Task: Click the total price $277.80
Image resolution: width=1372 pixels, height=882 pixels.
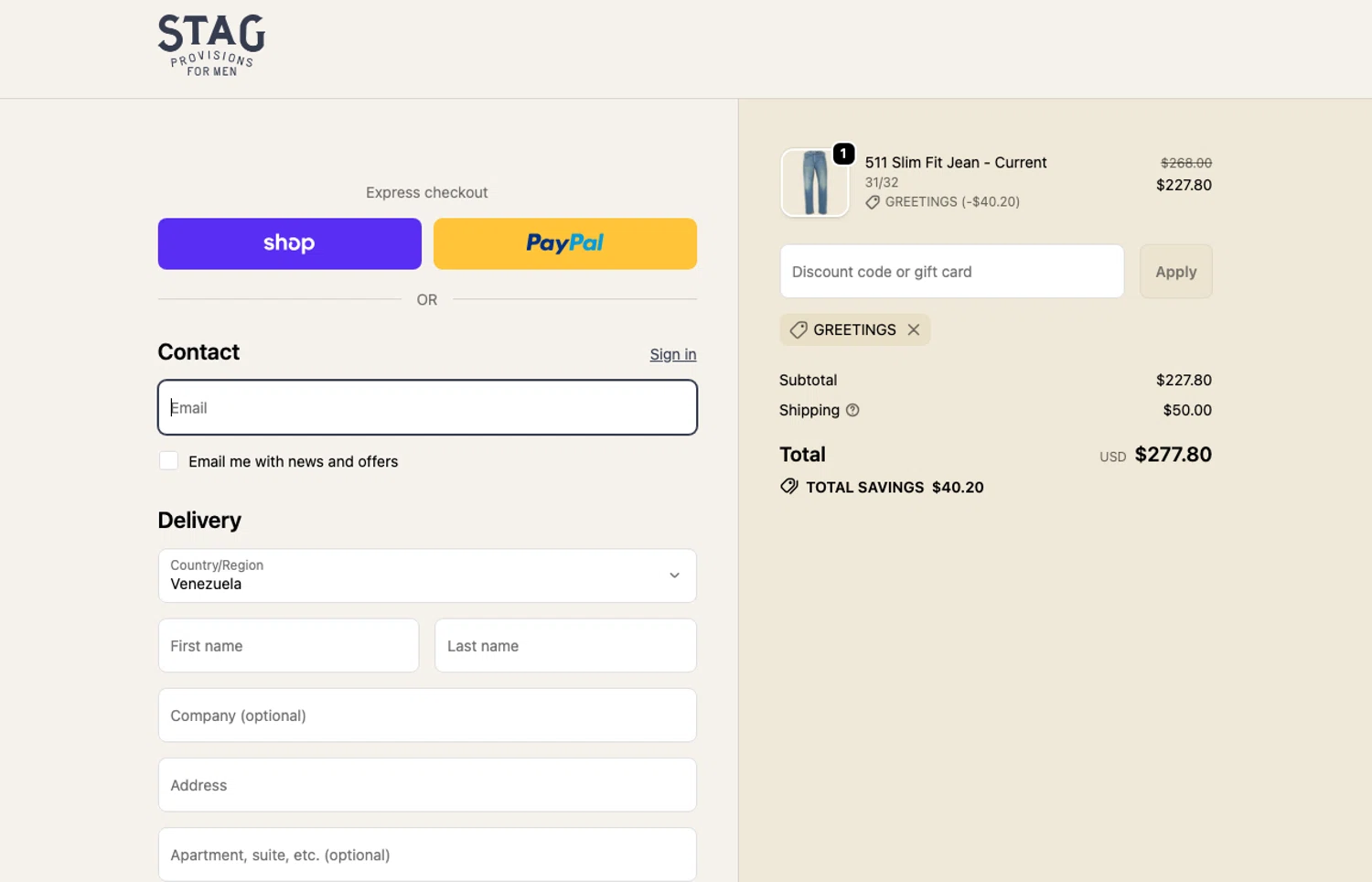Action: point(1173,455)
